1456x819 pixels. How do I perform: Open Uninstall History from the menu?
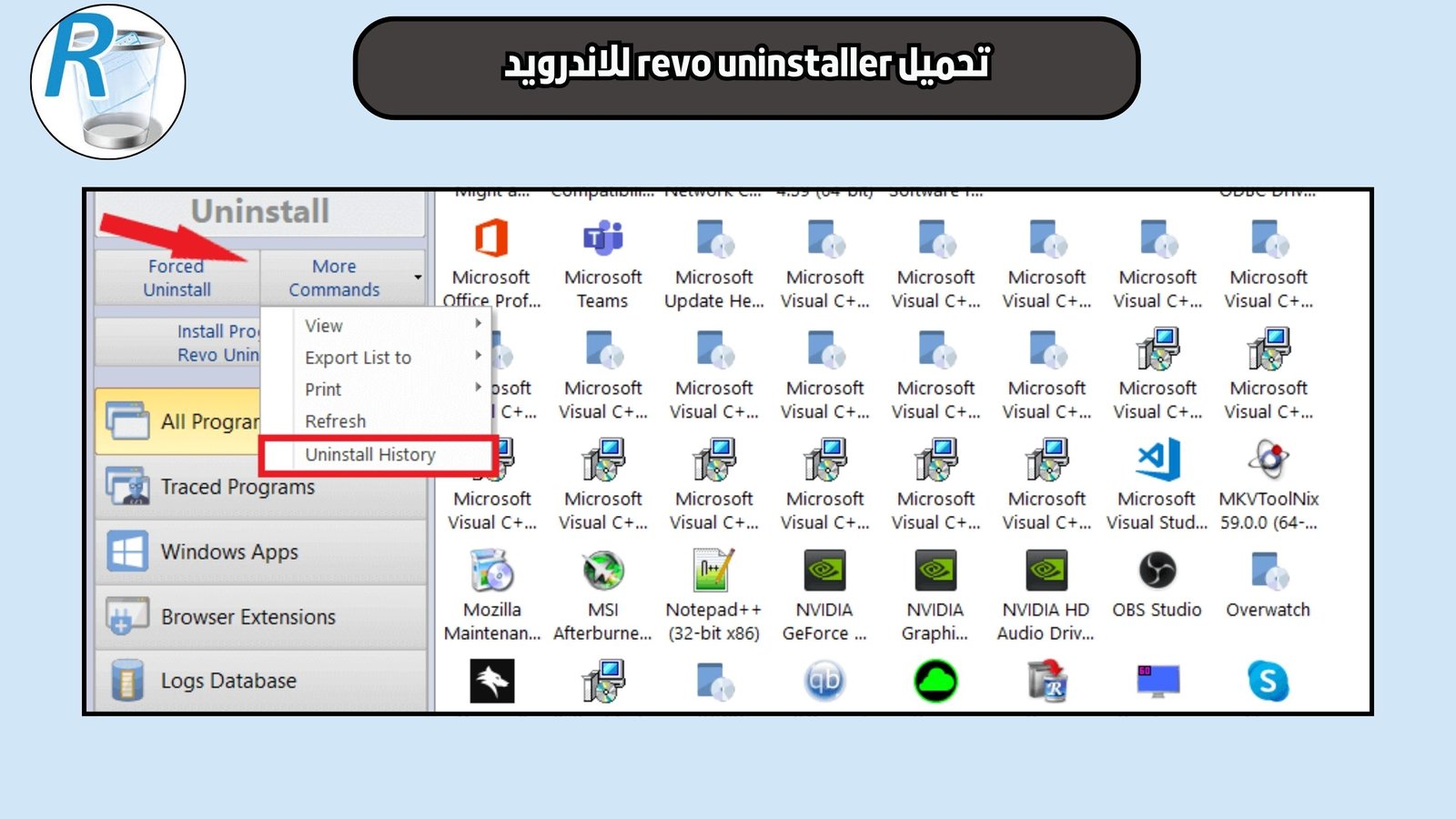(377, 454)
